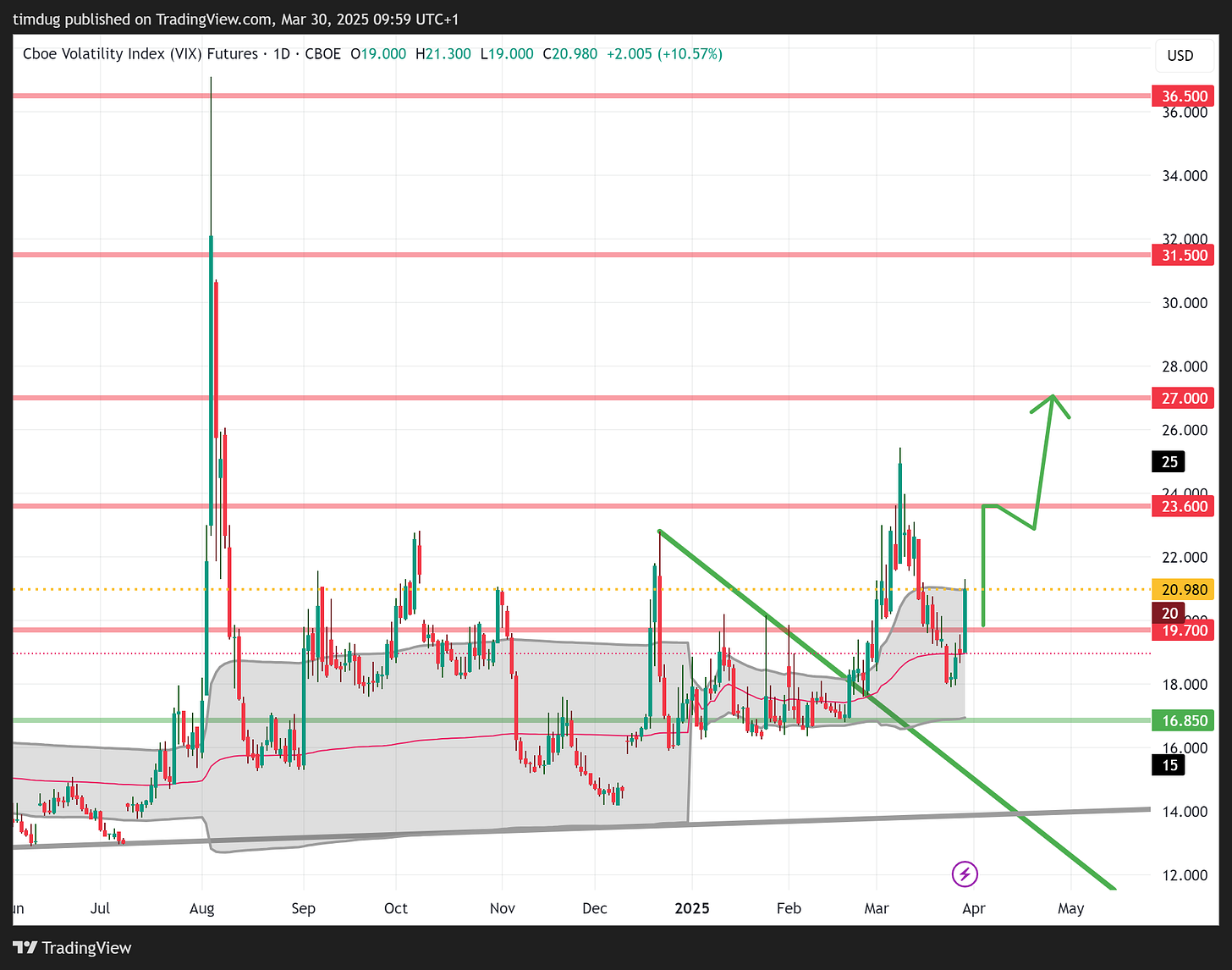
Task: Click the Feb label on time axis
Action: 789,908
